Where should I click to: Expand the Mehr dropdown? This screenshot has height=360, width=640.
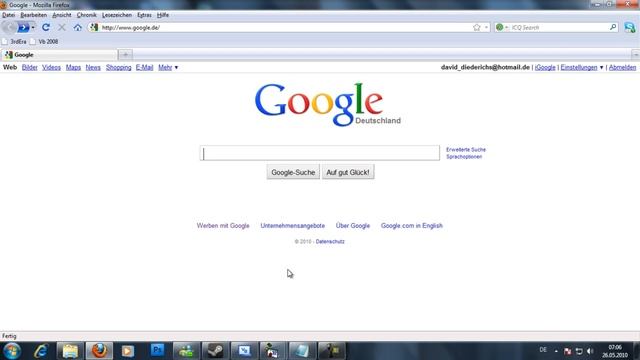click(x=168, y=67)
